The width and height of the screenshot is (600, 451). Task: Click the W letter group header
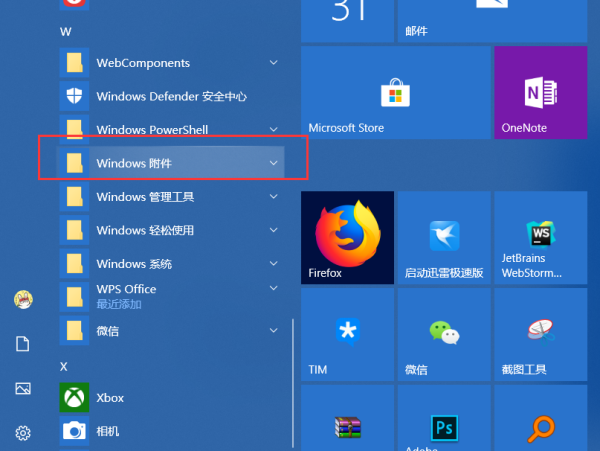tap(65, 31)
